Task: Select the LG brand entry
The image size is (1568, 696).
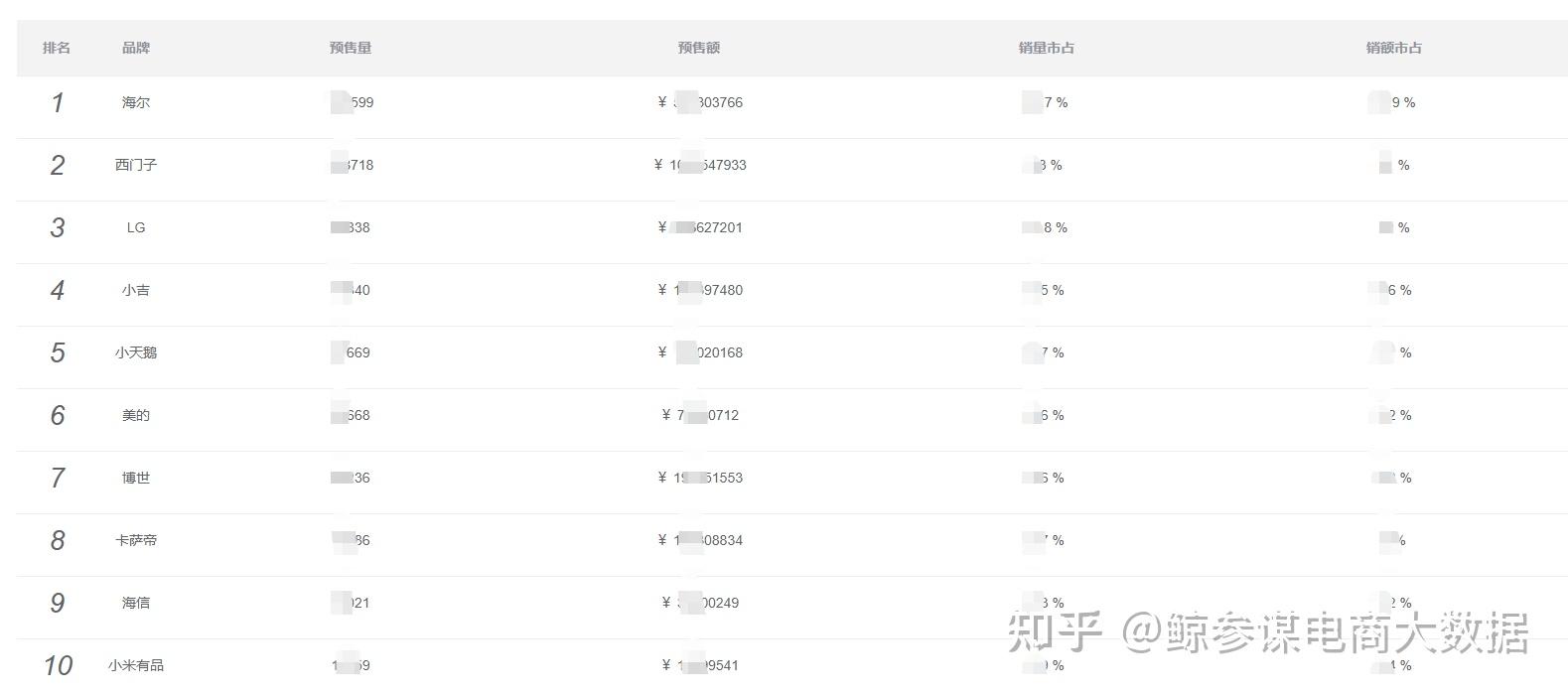Action: click(136, 227)
